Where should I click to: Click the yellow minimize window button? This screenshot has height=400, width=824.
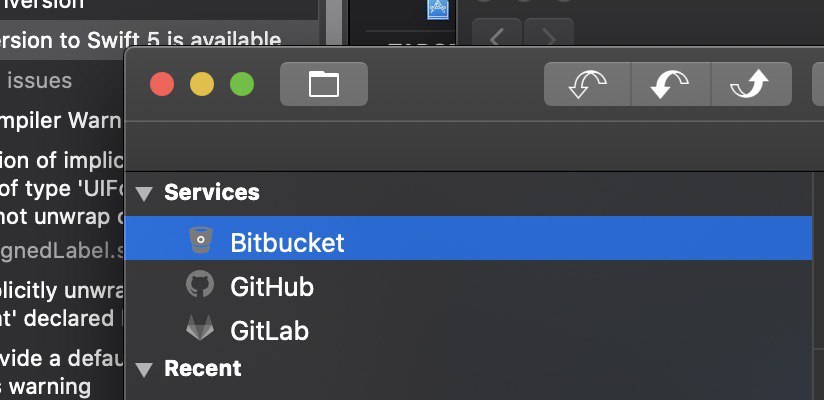(x=202, y=84)
